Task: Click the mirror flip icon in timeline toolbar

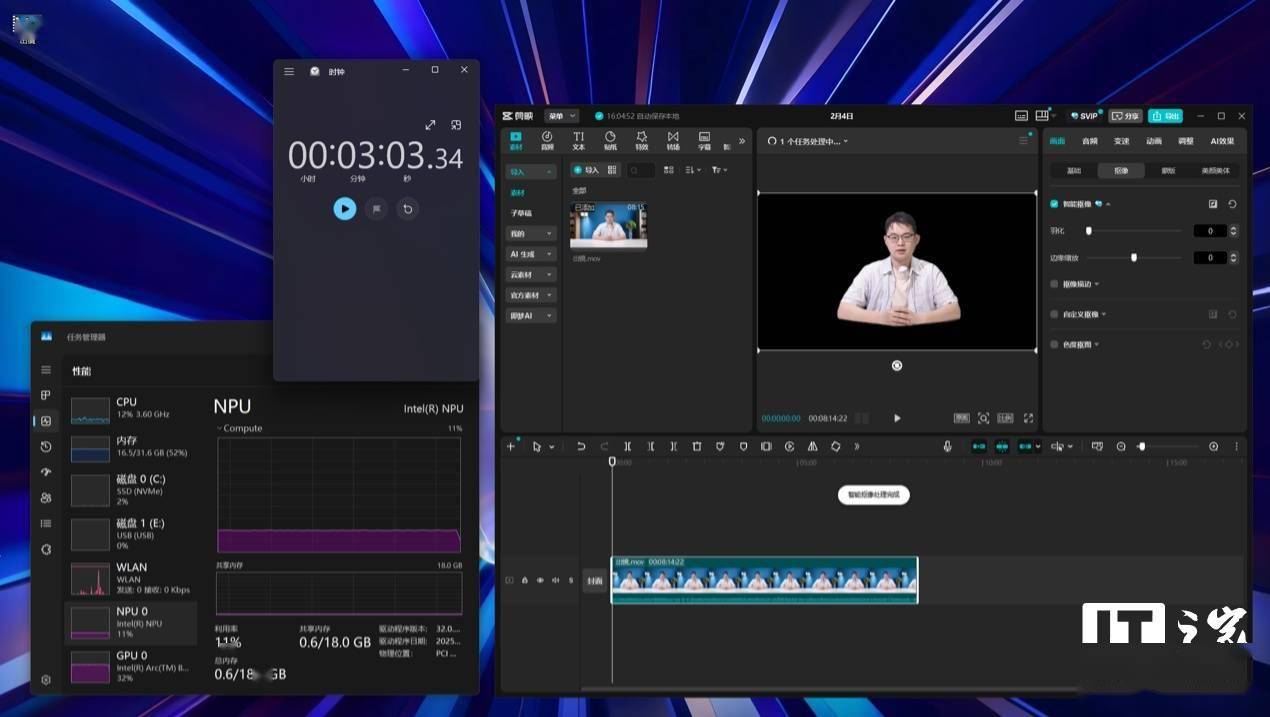Action: pyautogui.click(x=812, y=447)
